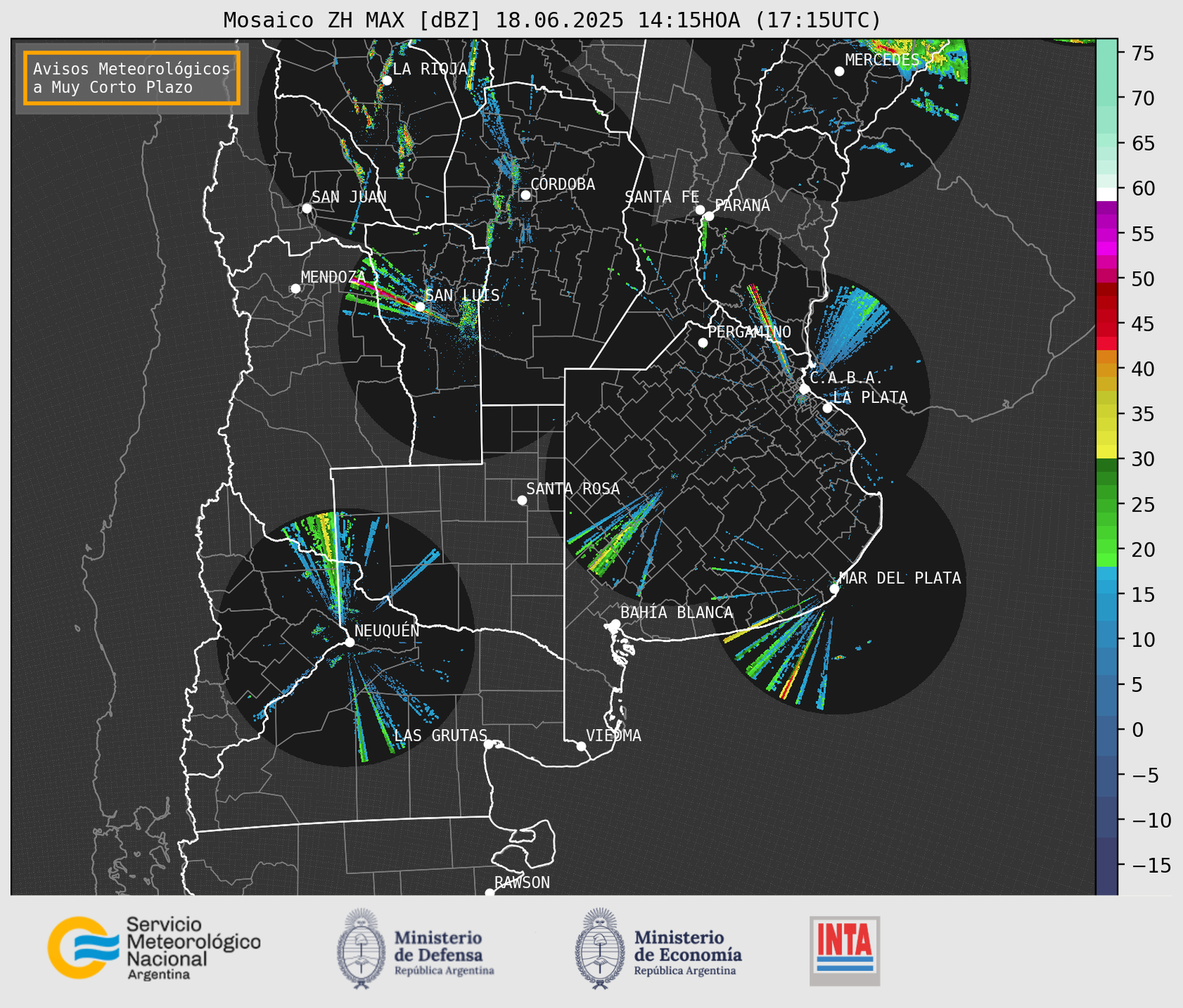The image size is (1183, 1008).
Task: Click the 25 dBZ green color band
Action: coord(1107,504)
